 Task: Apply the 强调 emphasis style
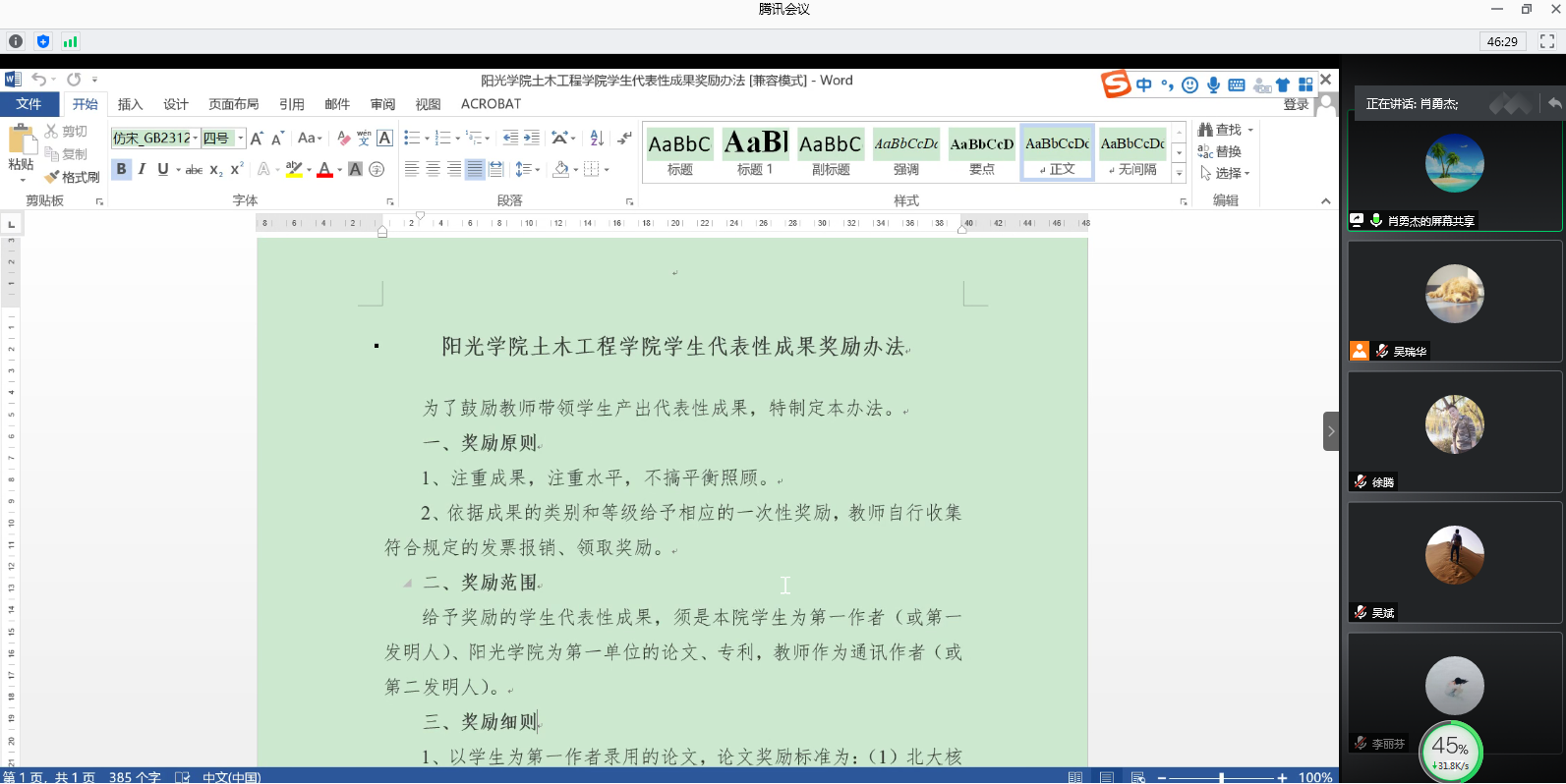pos(906,151)
